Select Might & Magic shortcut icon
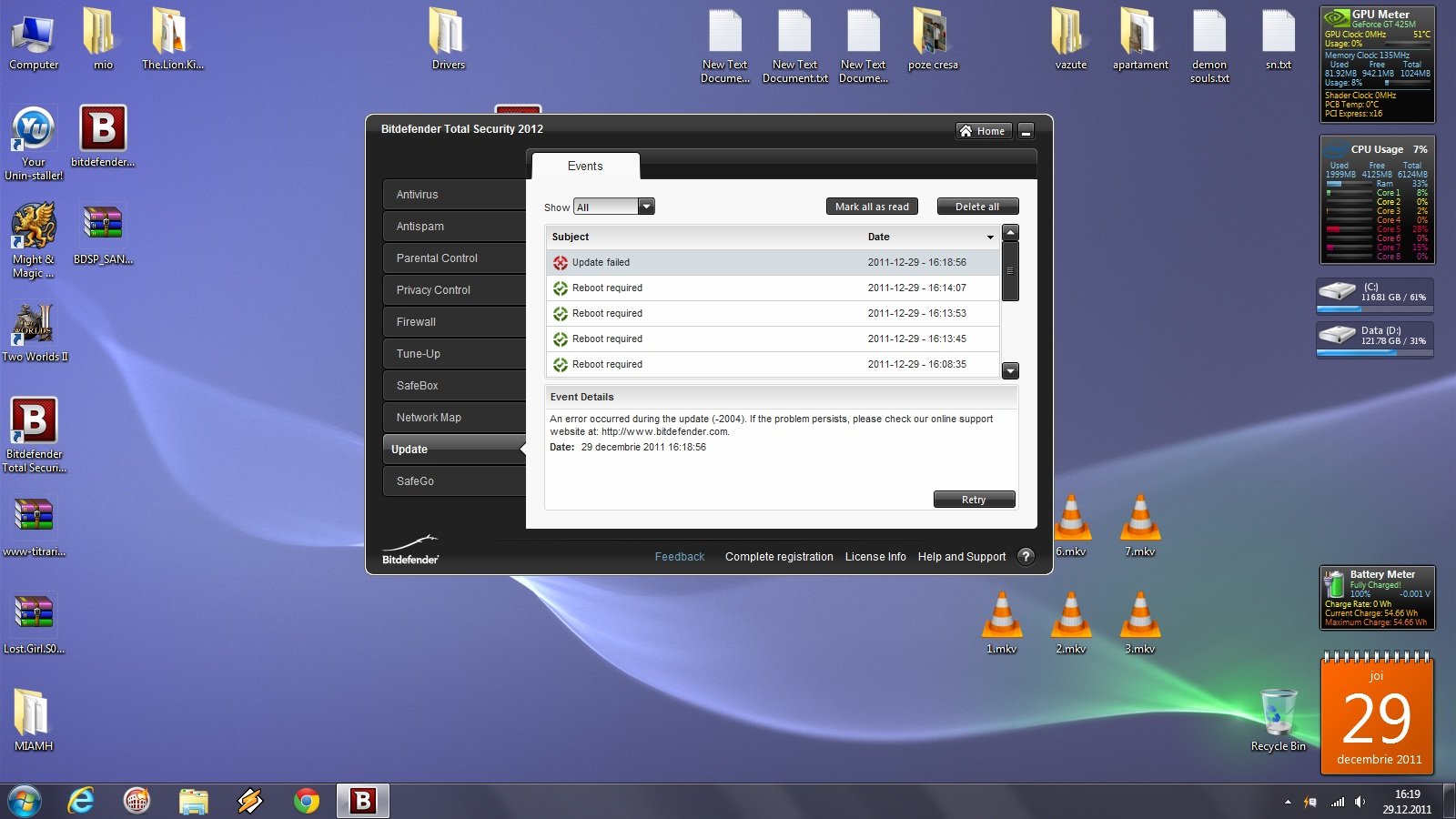This screenshot has width=1456, height=819. (x=34, y=240)
